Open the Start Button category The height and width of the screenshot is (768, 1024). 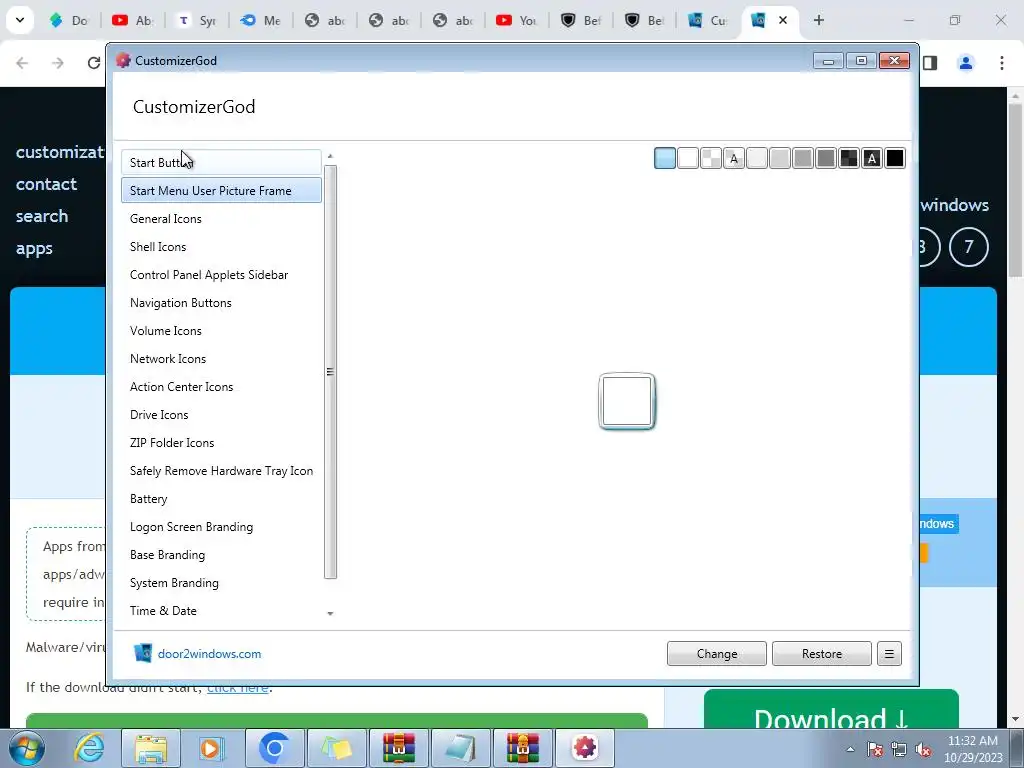(x=221, y=163)
